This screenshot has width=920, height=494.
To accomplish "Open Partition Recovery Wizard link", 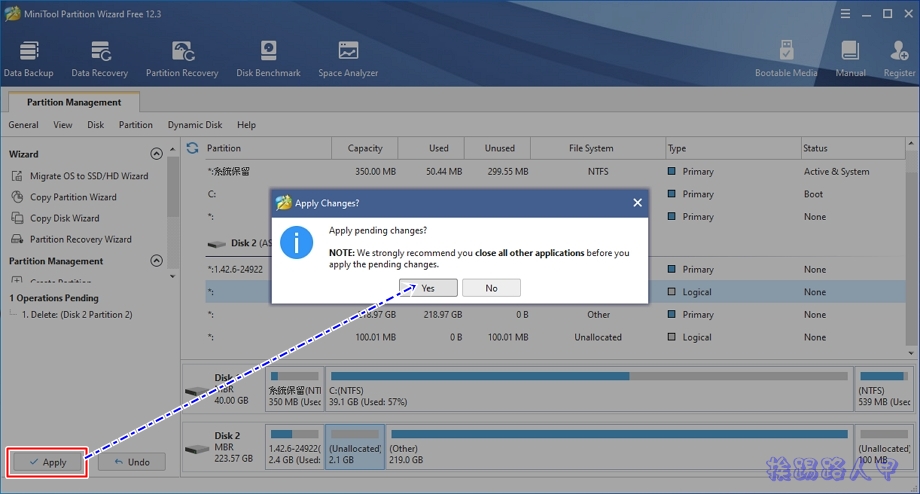I will [x=81, y=239].
